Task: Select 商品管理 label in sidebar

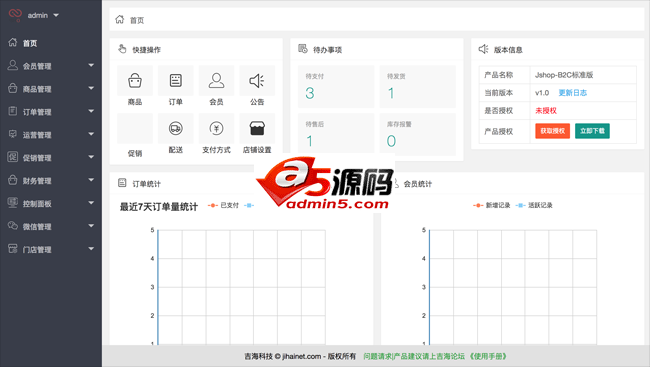Action: 37,89
